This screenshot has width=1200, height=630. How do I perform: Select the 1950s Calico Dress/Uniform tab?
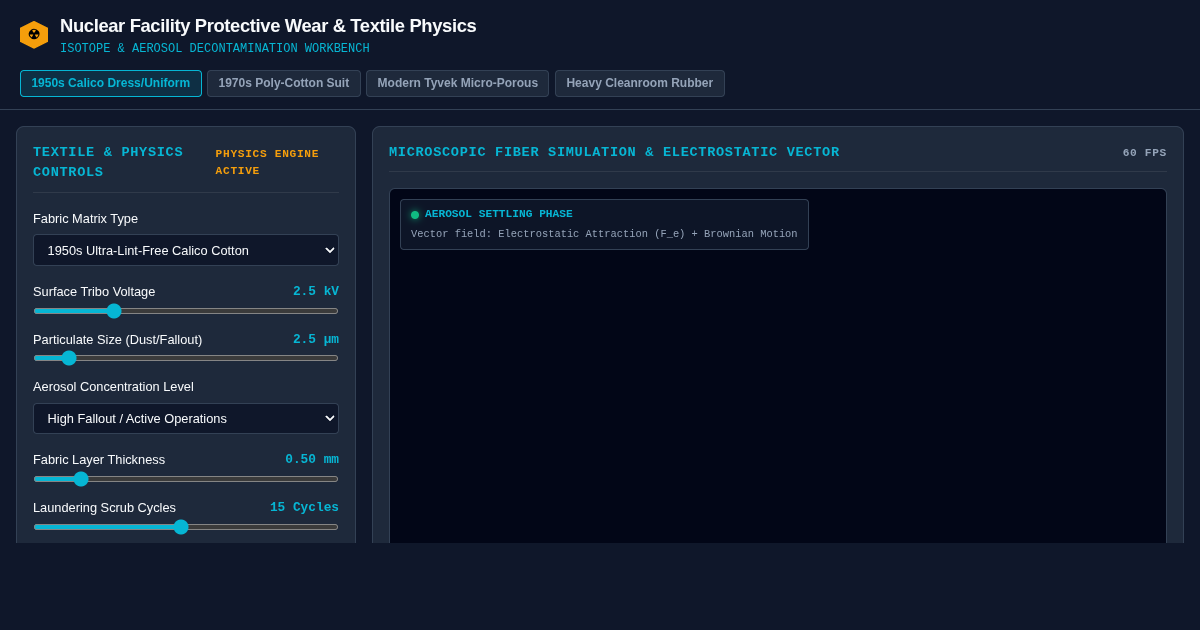111,83
